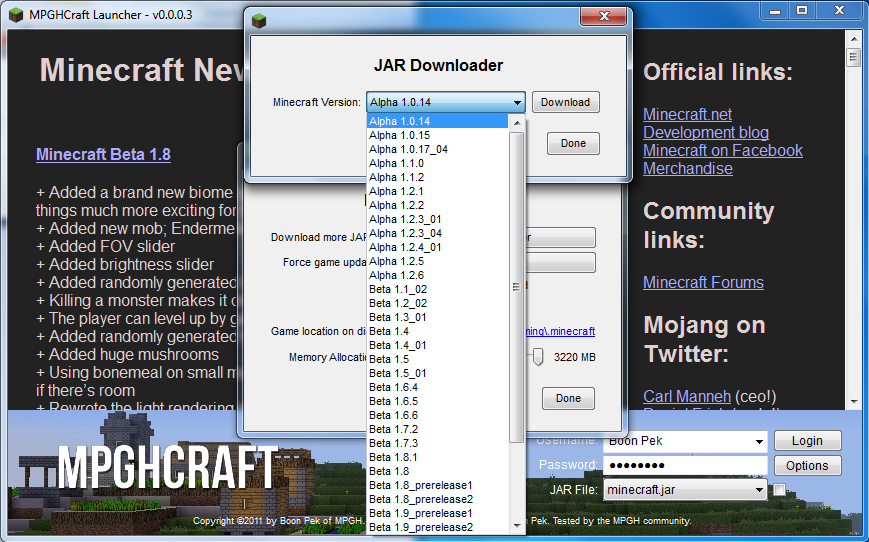
Task: Toggle the checkbox next to JAR File
Action: [779, 489]
